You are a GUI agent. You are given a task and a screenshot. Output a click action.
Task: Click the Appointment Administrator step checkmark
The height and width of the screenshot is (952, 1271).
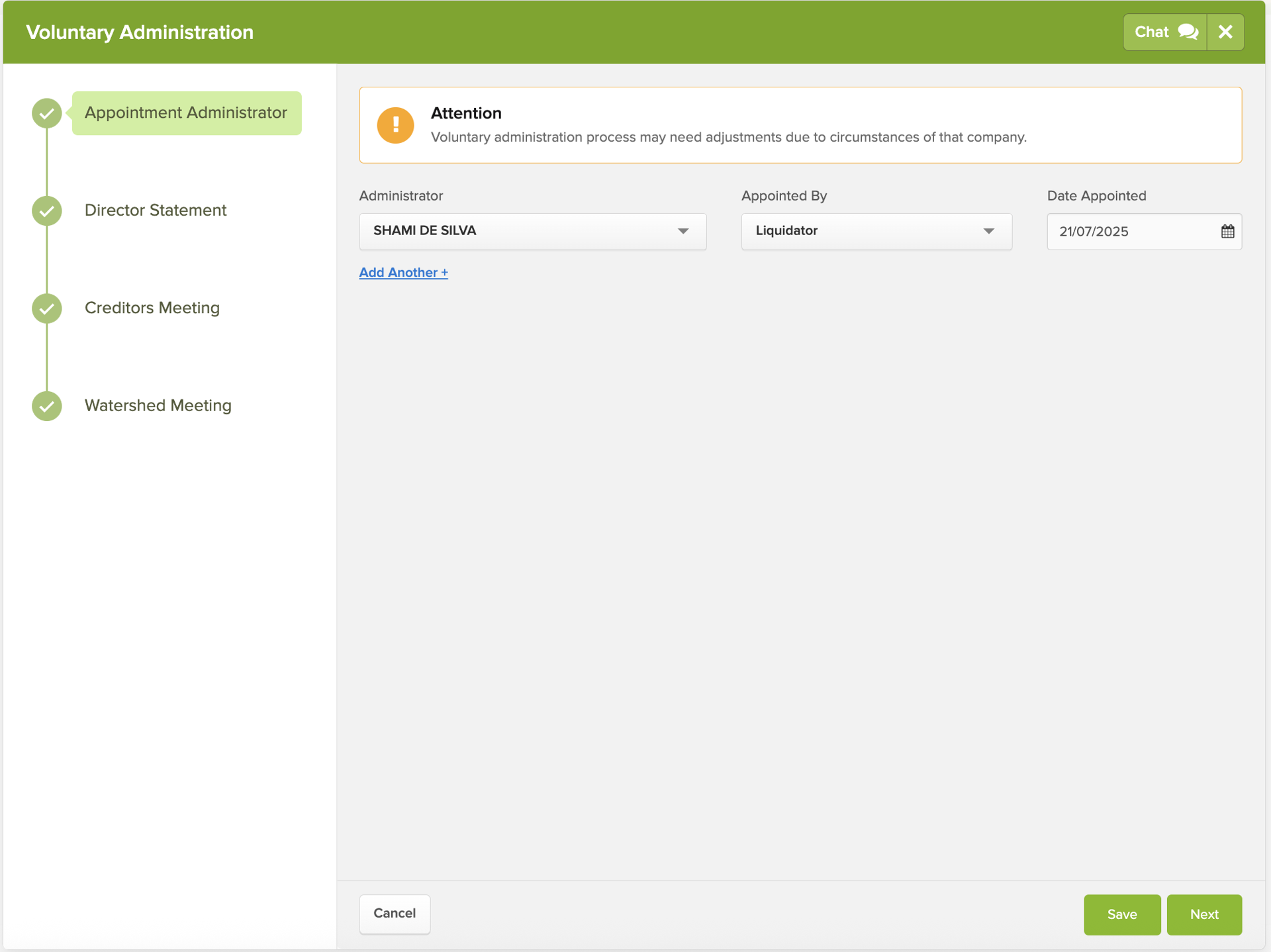pos(47,113)
